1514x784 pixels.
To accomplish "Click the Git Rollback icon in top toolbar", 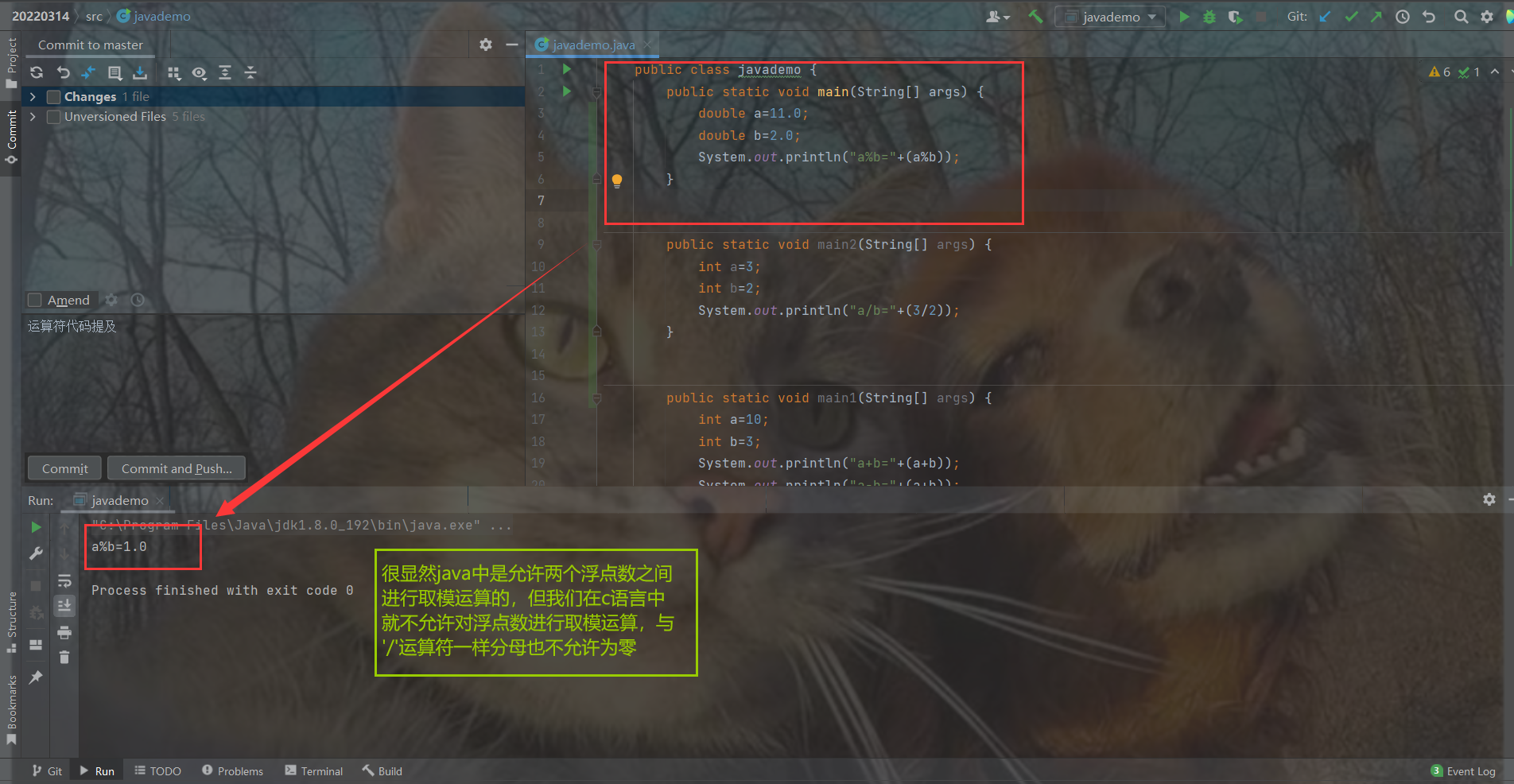I will pyautogui.click(x=1429, y=17).
